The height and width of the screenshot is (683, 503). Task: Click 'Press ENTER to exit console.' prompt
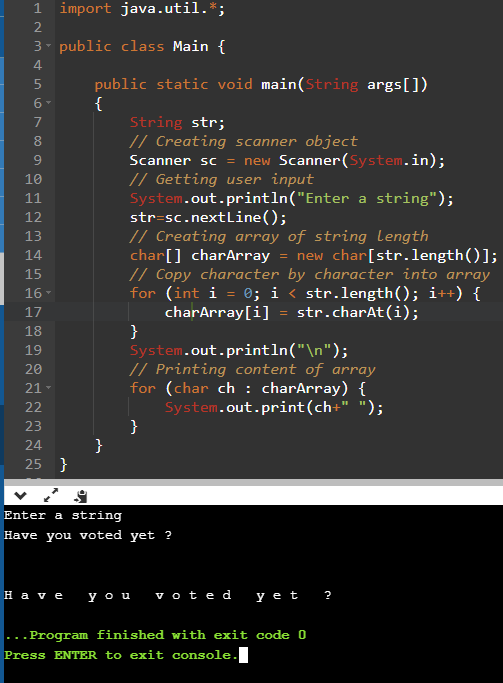click(x=122, y=655)
